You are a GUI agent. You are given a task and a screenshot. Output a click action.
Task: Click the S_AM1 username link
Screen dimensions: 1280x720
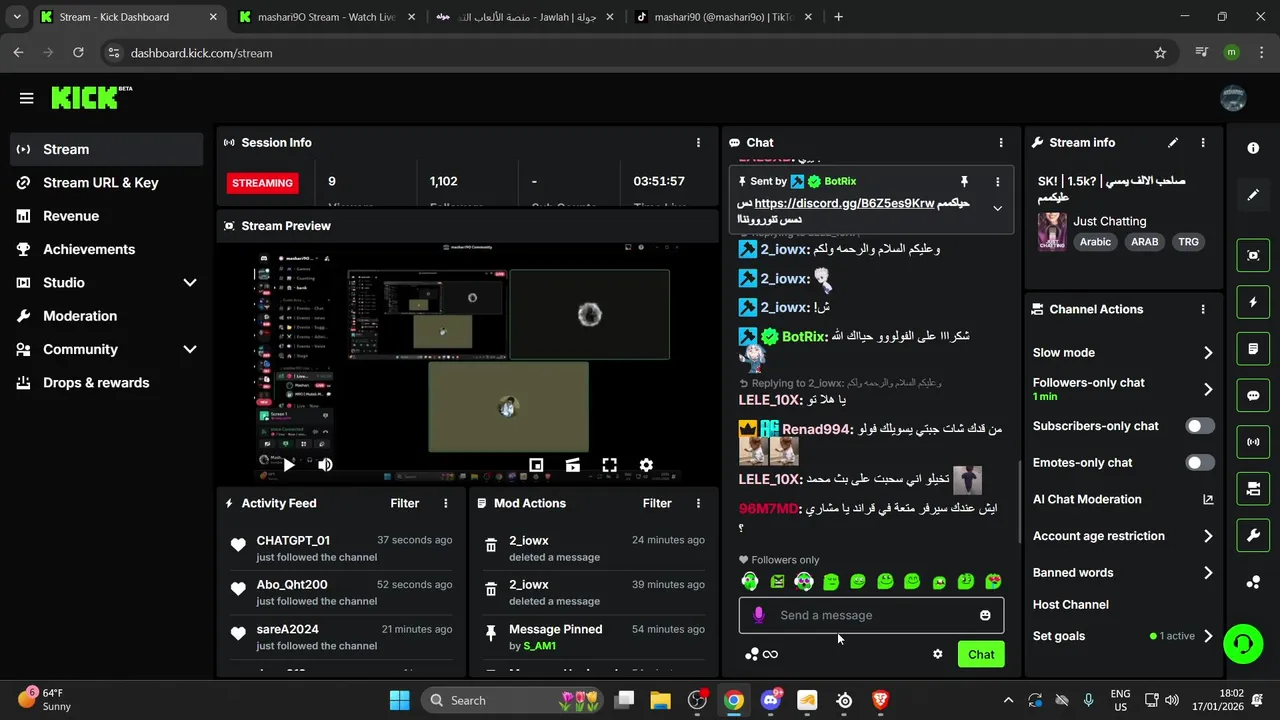539,646
